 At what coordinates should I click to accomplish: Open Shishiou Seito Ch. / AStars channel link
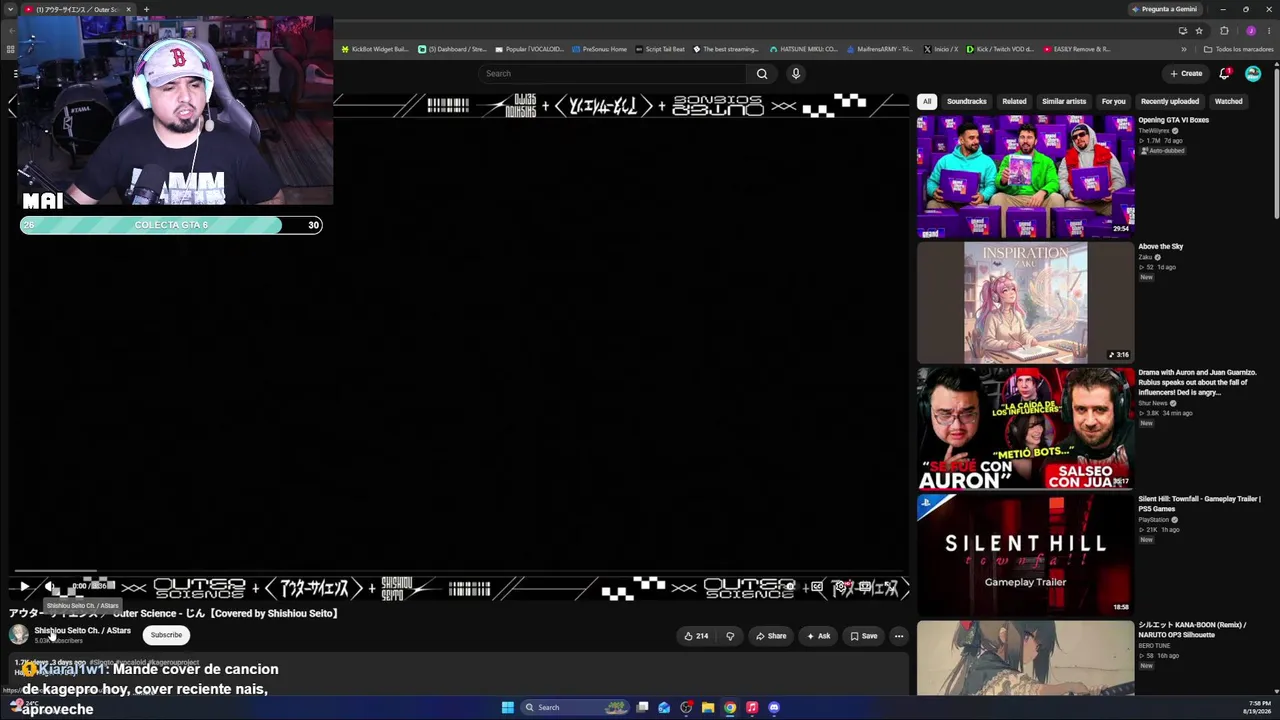(82, 631)
